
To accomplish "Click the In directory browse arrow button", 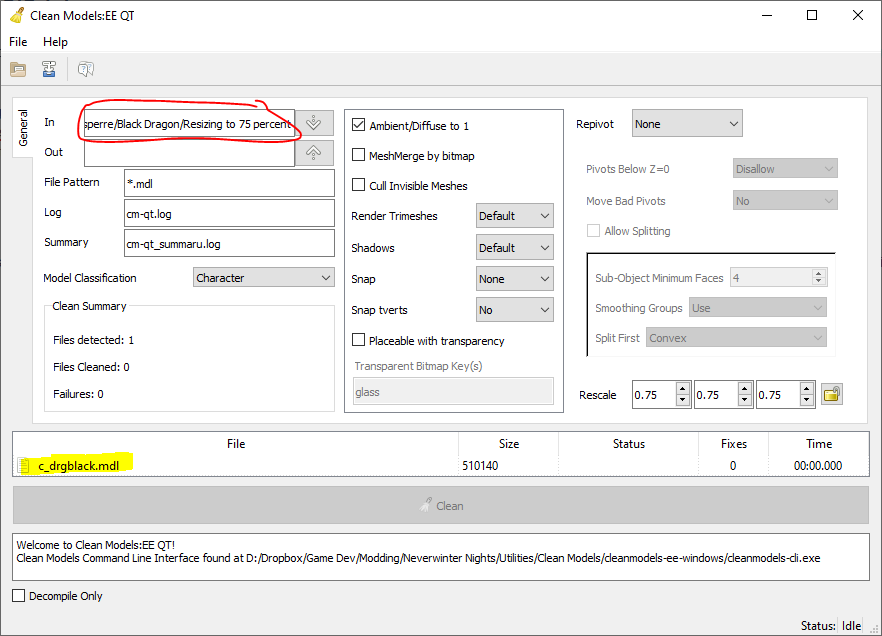I will pos(314,123).
